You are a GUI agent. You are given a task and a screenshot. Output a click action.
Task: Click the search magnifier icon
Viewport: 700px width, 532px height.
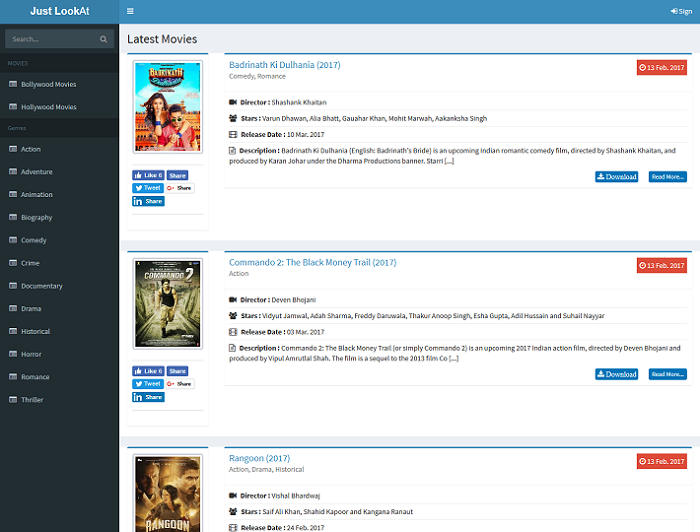point(103,39)
